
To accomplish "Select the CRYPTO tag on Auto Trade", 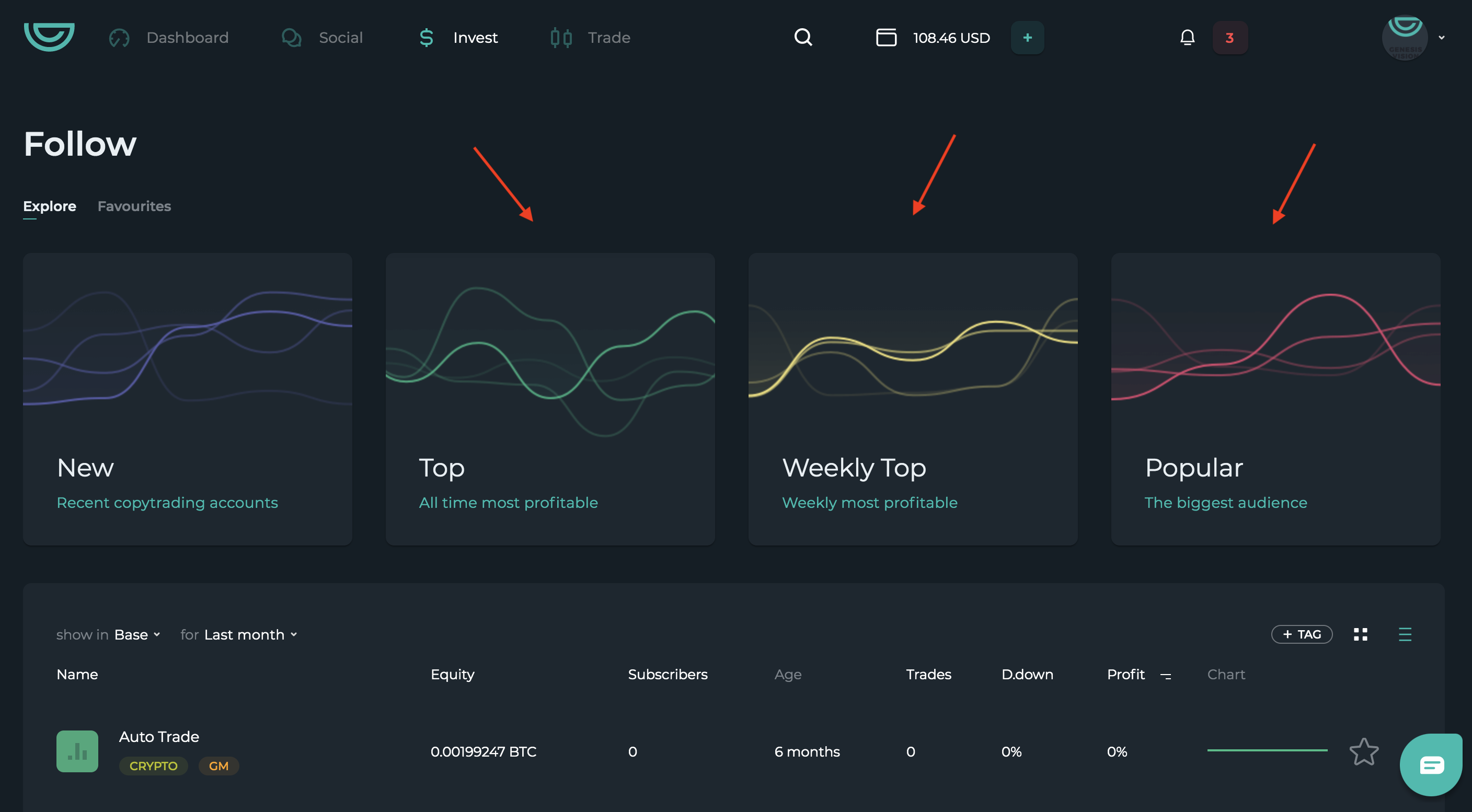I will tap(153, 765).
